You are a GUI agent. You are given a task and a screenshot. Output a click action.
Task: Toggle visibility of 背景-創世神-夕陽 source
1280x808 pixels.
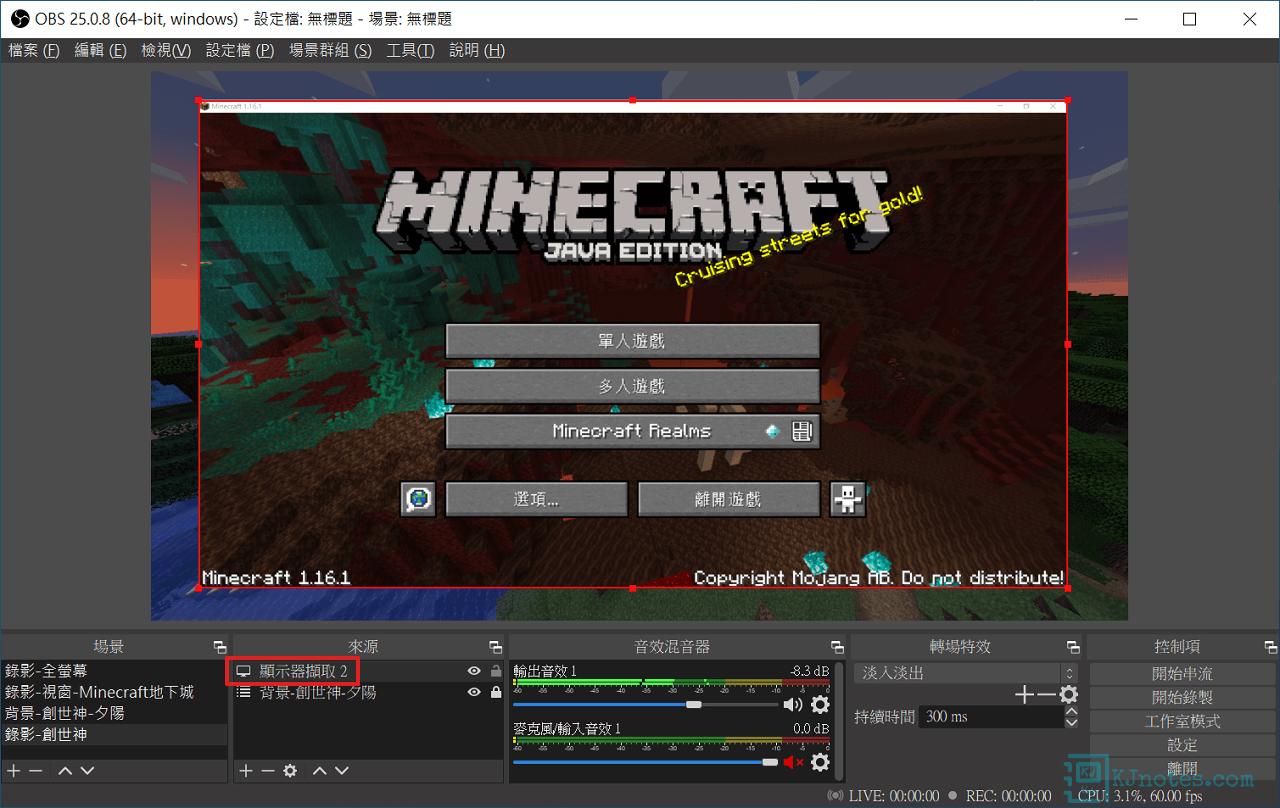[474, 692]
